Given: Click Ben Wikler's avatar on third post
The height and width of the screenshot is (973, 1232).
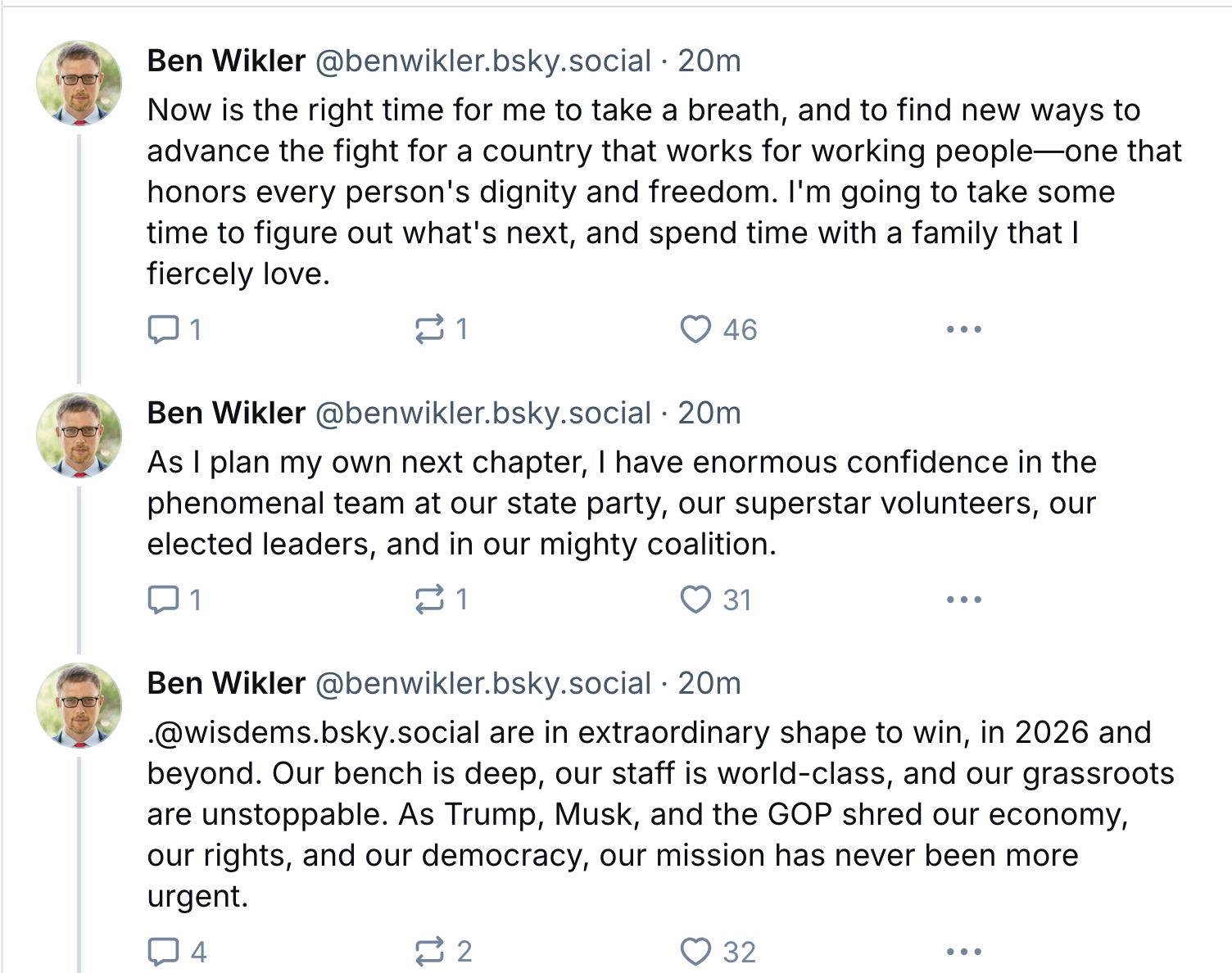Looking at the screenshot, I should click(x=79, y=705).
